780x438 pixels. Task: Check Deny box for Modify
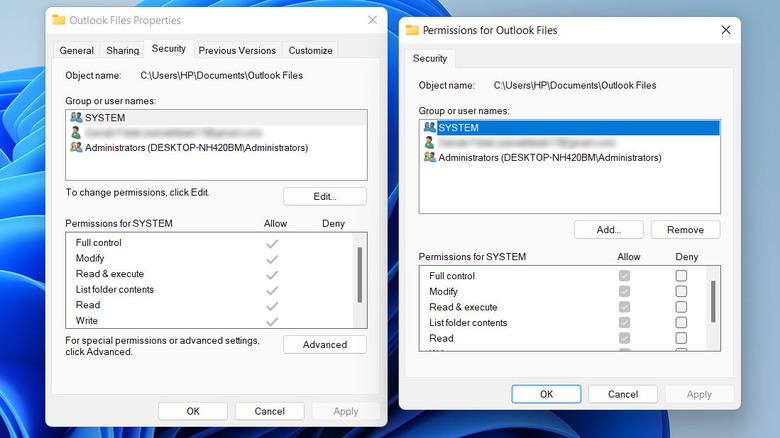[681, 291]
